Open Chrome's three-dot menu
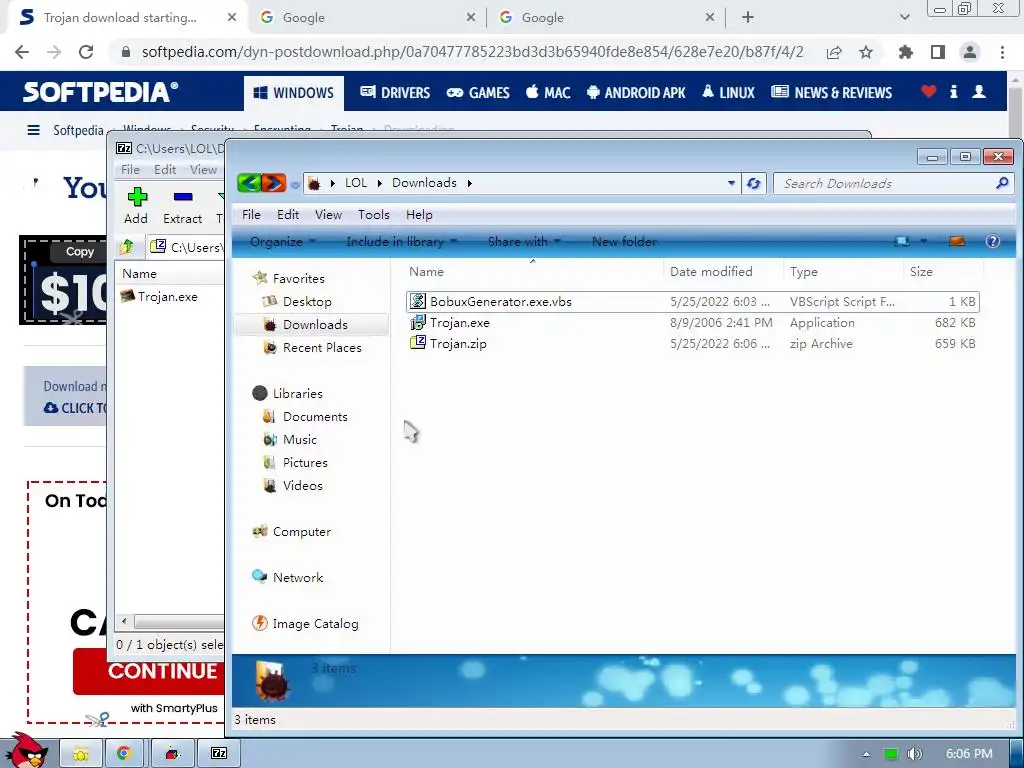The height and width of the screenshot is (768, 1024). click(x=1002, y=52)
